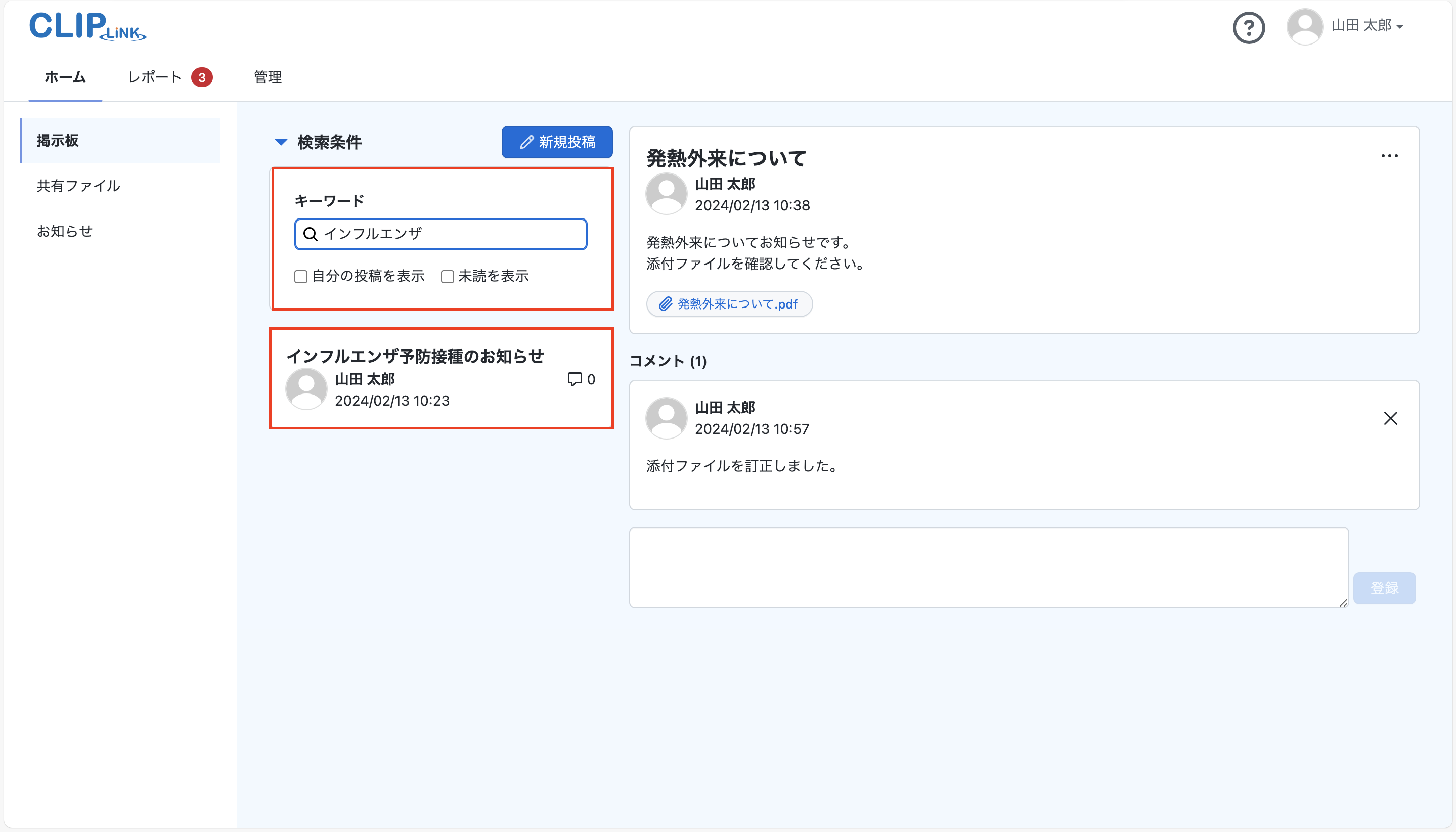Image resolution: width=1456 pixels, height=832 pixels.
Task: Open the 発熱外来について.pdf attachment
Action: pyautogui.click(x=729, y=304)
